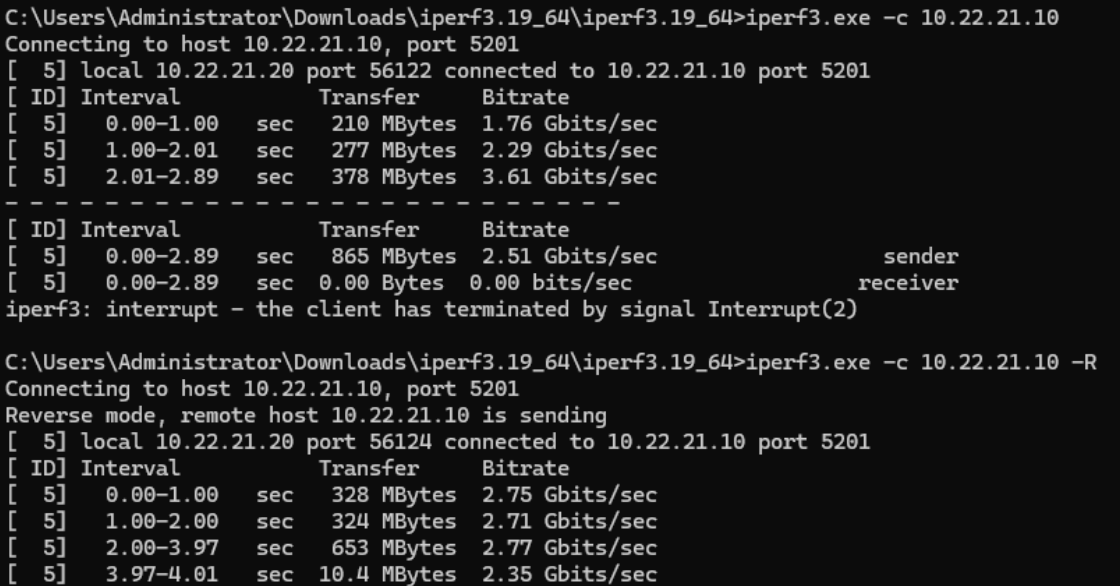Click the 3.61 Gbits/sec bitrate value

(569, 177)
